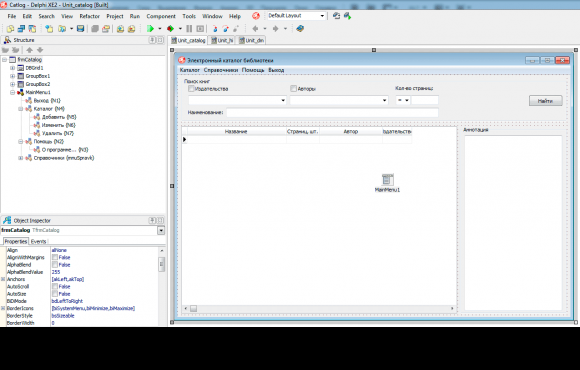Open the Refactor menu
Screen dimensions: 580x370
[x=90, y=16]
